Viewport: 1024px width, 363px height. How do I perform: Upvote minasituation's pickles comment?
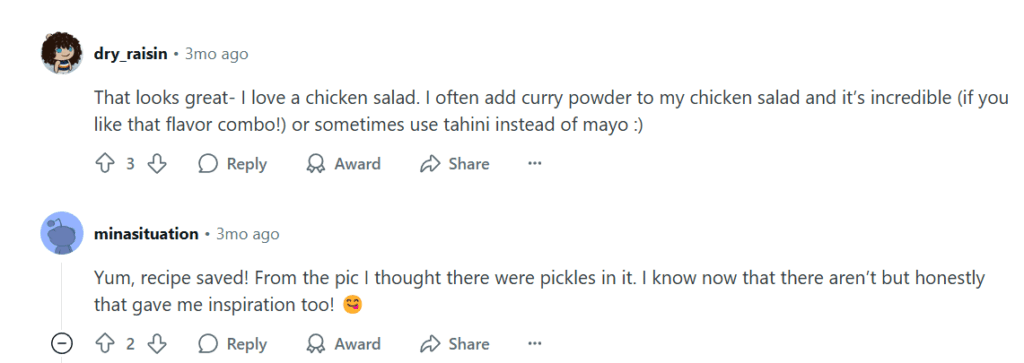coord(104,343)
